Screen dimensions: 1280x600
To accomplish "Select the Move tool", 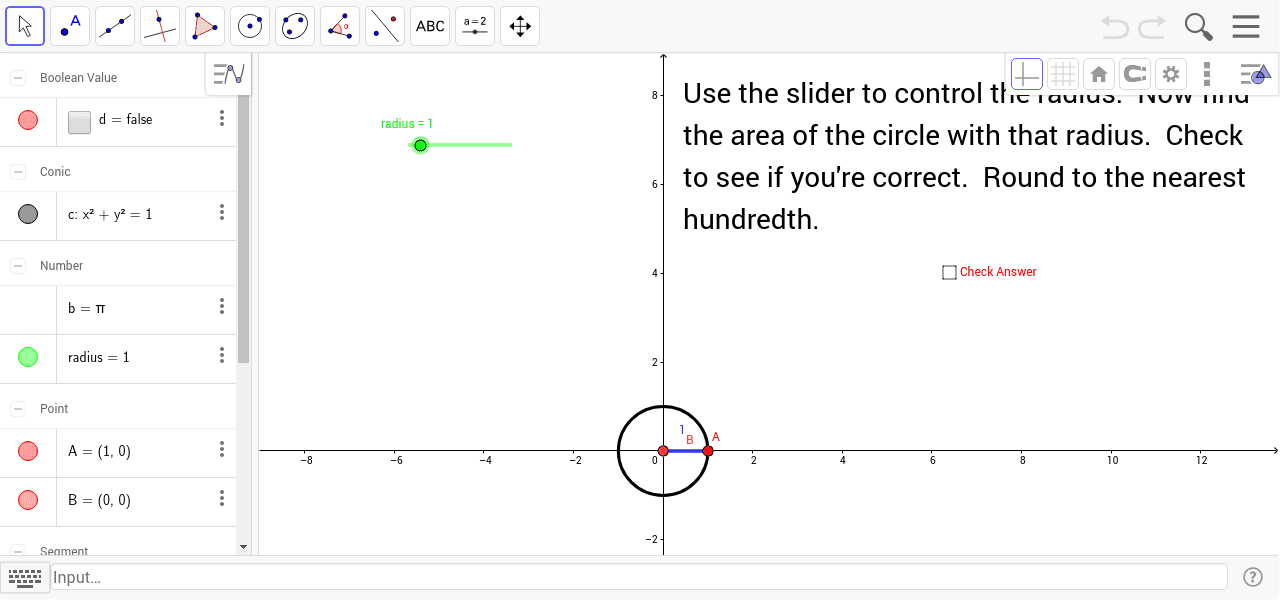I will (24, 25).
